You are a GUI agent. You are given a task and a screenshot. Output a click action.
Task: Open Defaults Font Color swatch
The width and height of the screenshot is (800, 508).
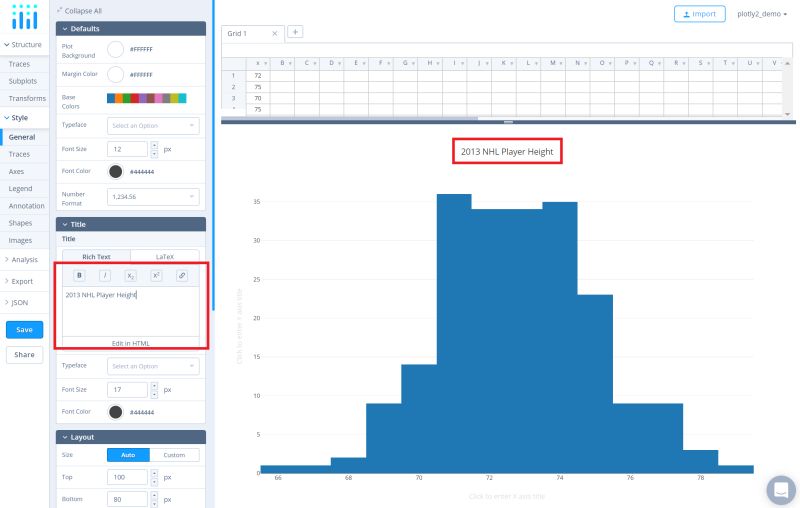click(116, 171)
